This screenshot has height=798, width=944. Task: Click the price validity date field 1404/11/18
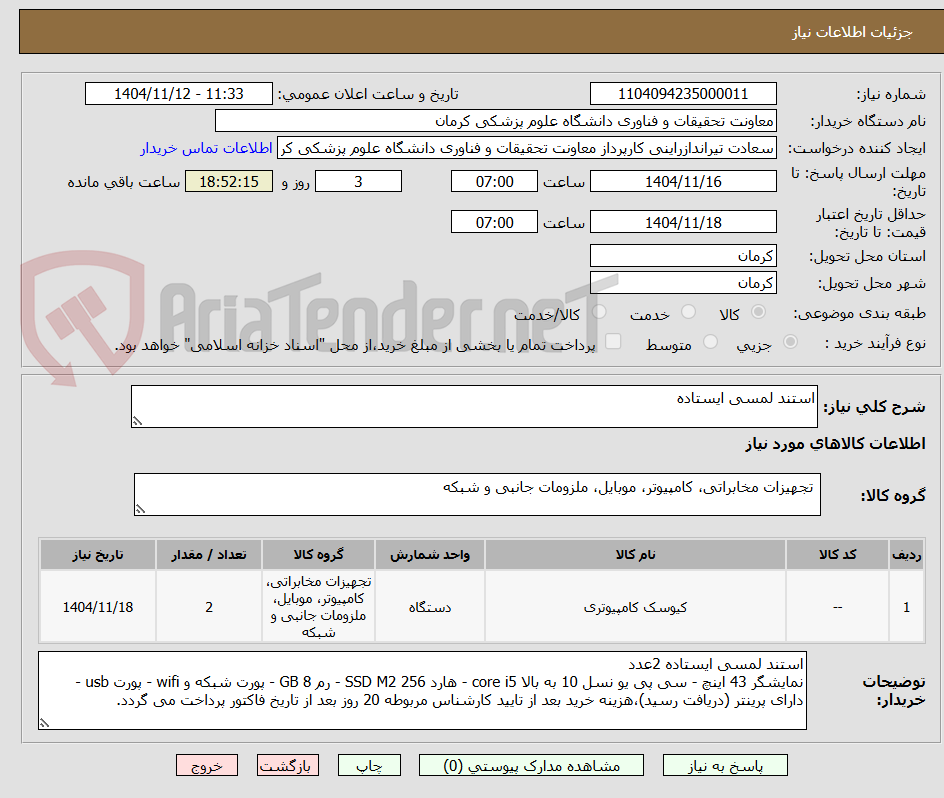[683, 222]
